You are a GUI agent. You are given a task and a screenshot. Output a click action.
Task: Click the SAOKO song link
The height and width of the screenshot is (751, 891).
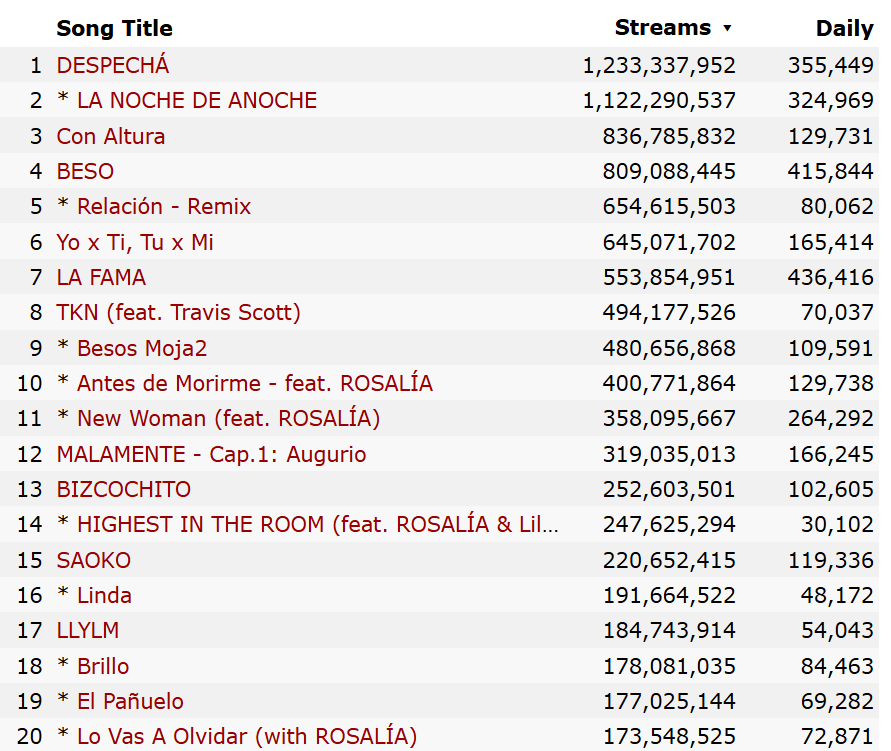(x=94, y=560)
